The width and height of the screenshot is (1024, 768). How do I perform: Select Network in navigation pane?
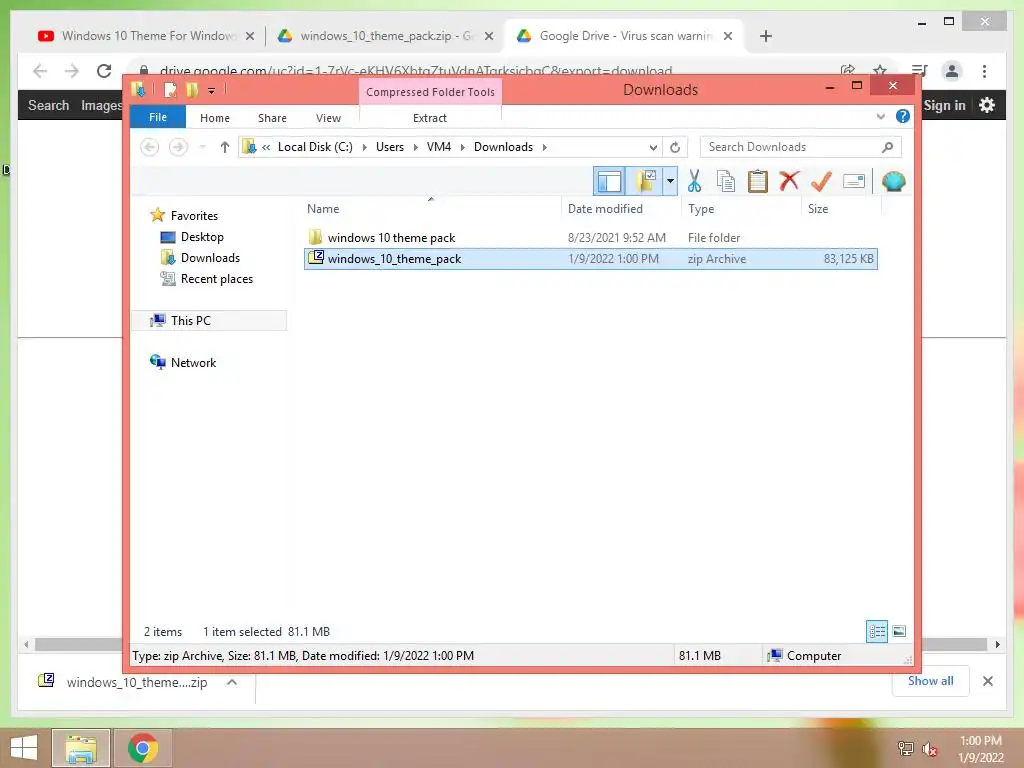click(x=193, y=362)
